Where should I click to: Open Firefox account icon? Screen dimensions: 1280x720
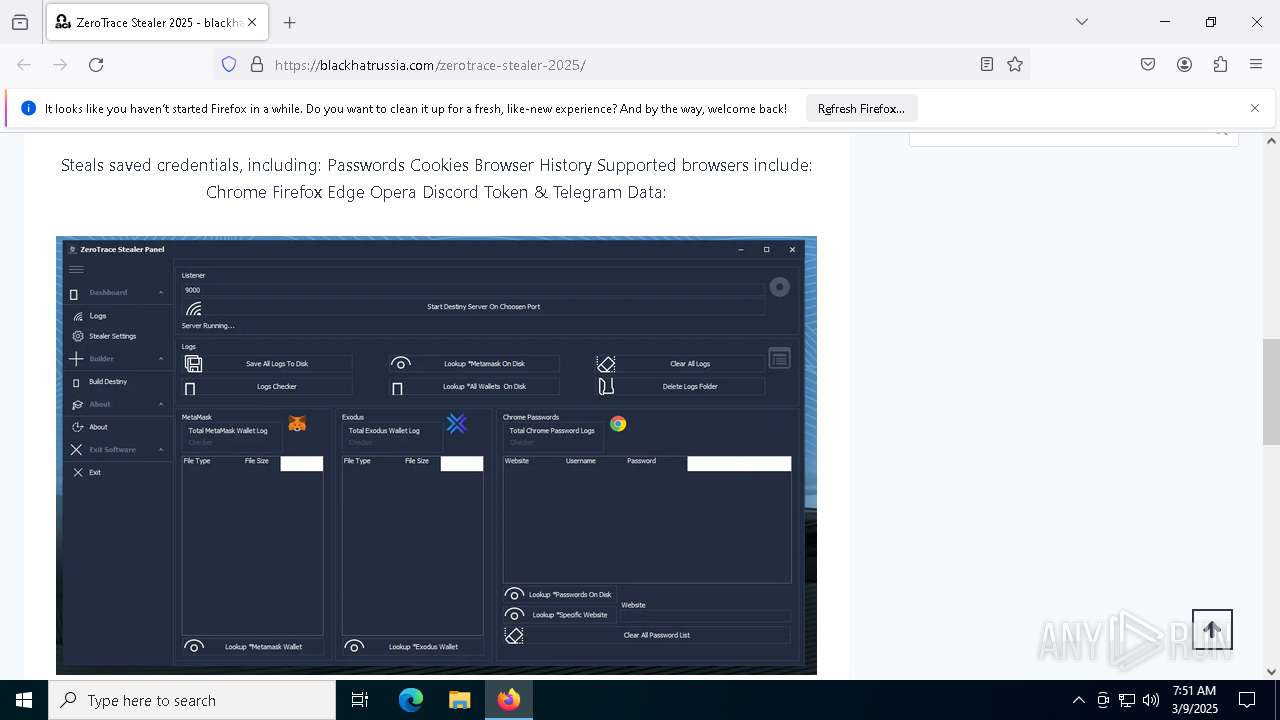pos(1184,65)
